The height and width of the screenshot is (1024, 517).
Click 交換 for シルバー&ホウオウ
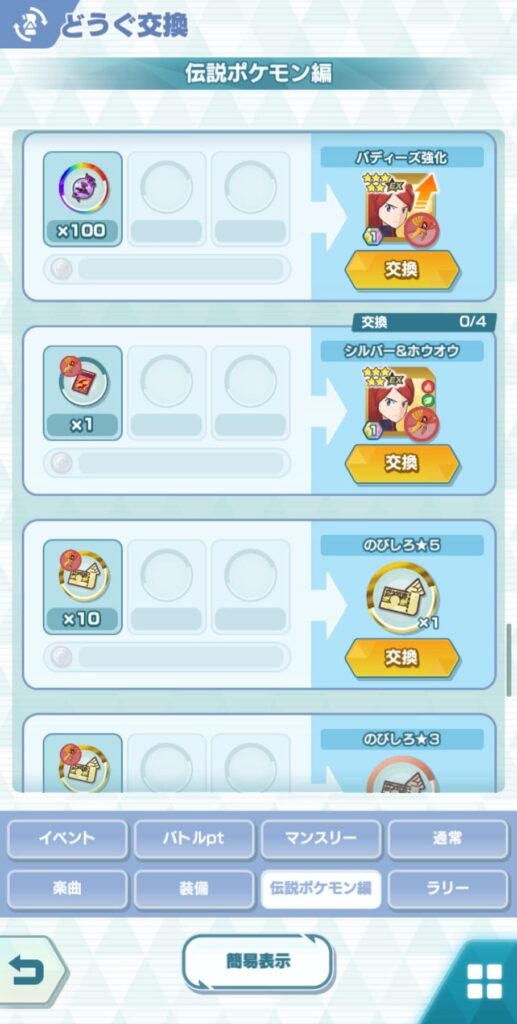point(401,464)
